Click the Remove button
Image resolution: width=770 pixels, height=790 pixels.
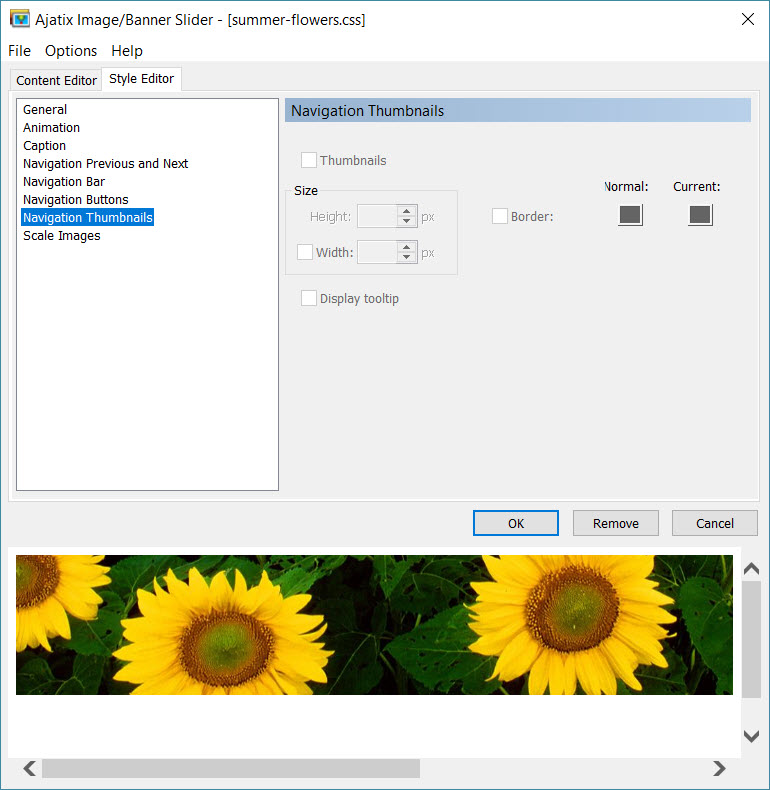(x=615, y=523)
